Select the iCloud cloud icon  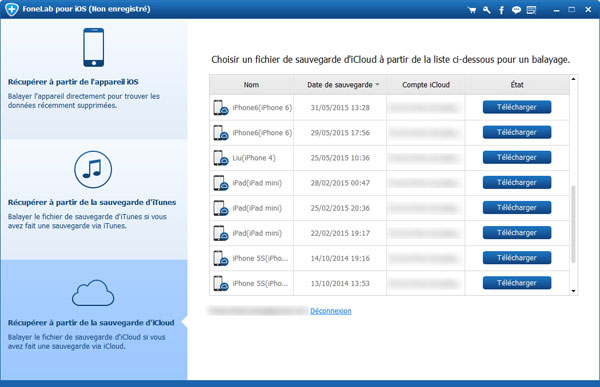pyautogui.click(x=93, y=293)
